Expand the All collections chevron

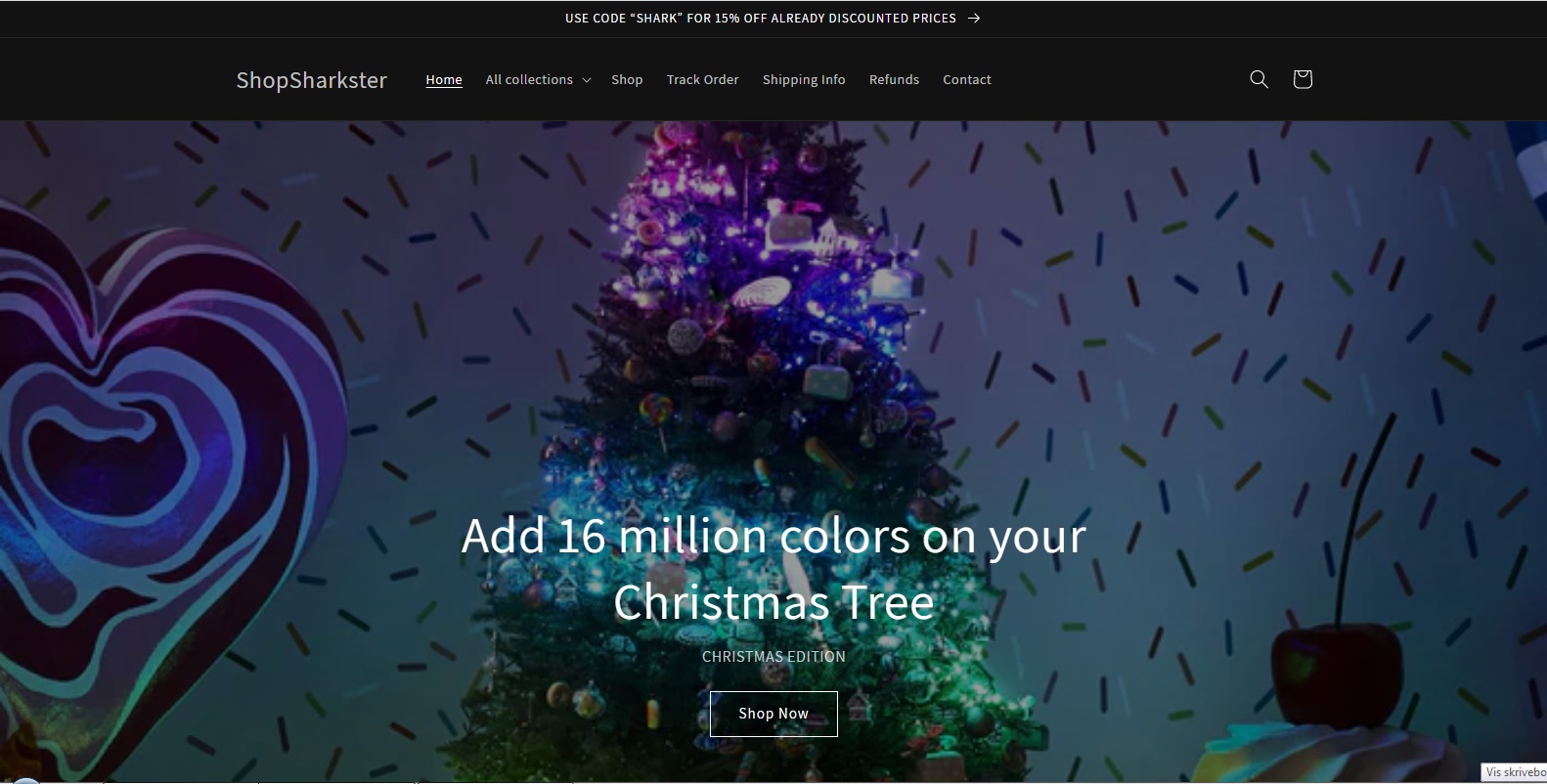pyautogui.click(x=587, y=80)
